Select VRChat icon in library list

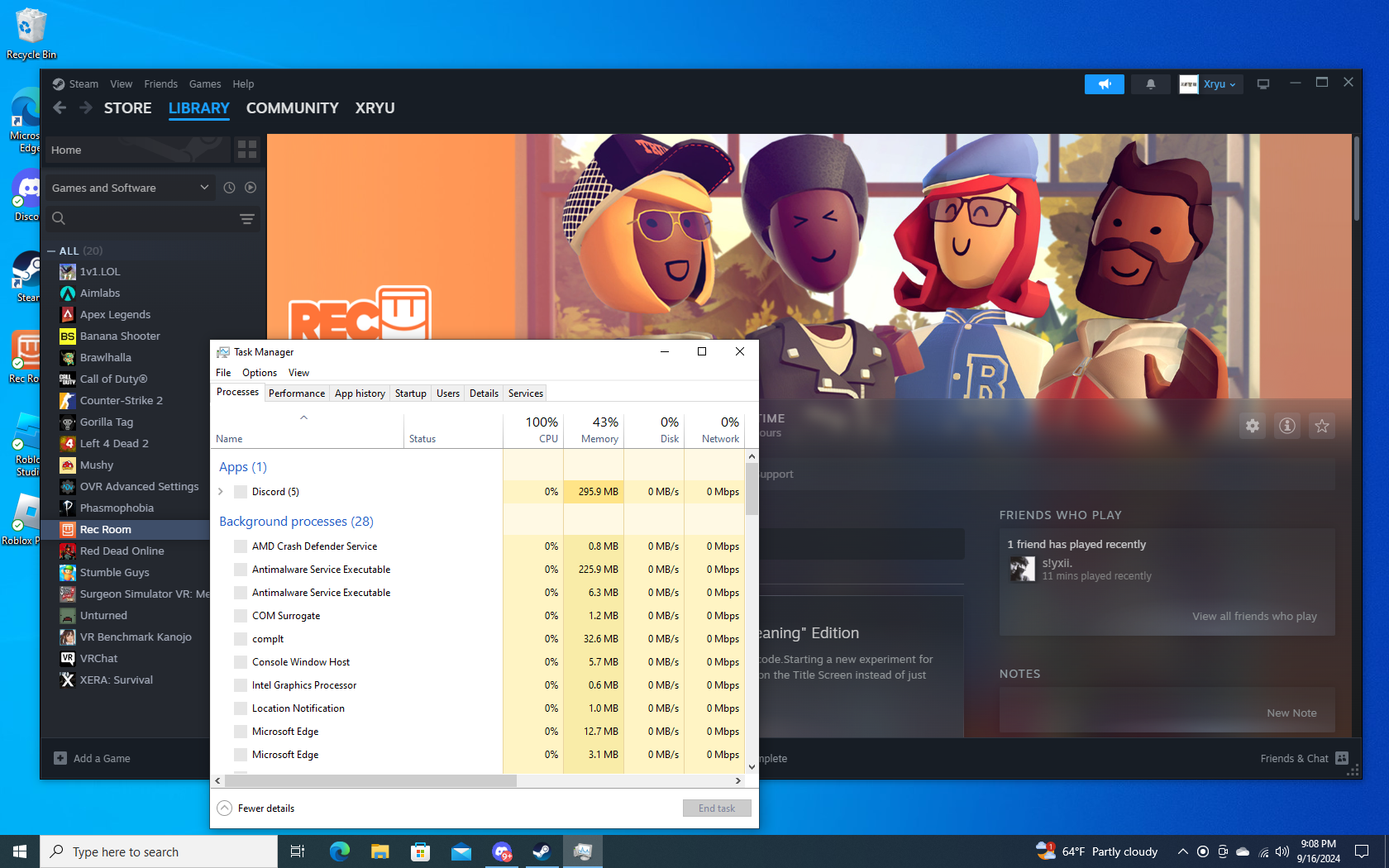pos(68,658)
